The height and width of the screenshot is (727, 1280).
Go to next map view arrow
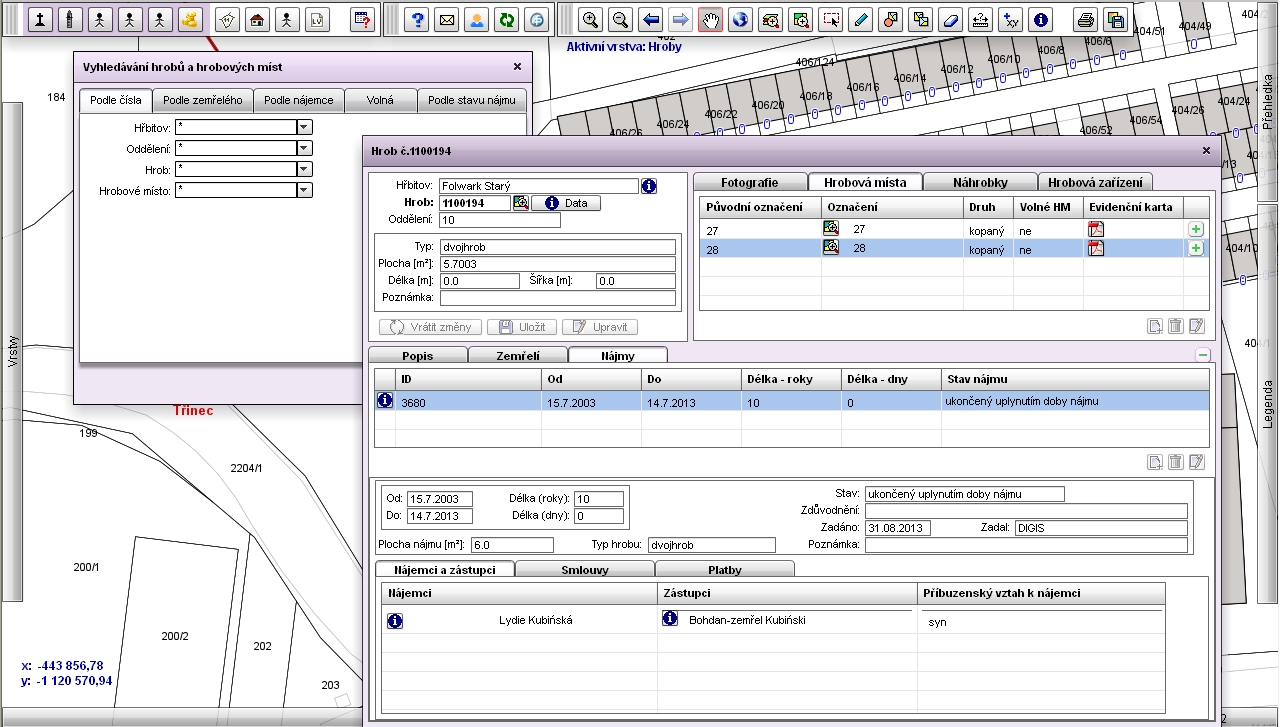point(681,20)
